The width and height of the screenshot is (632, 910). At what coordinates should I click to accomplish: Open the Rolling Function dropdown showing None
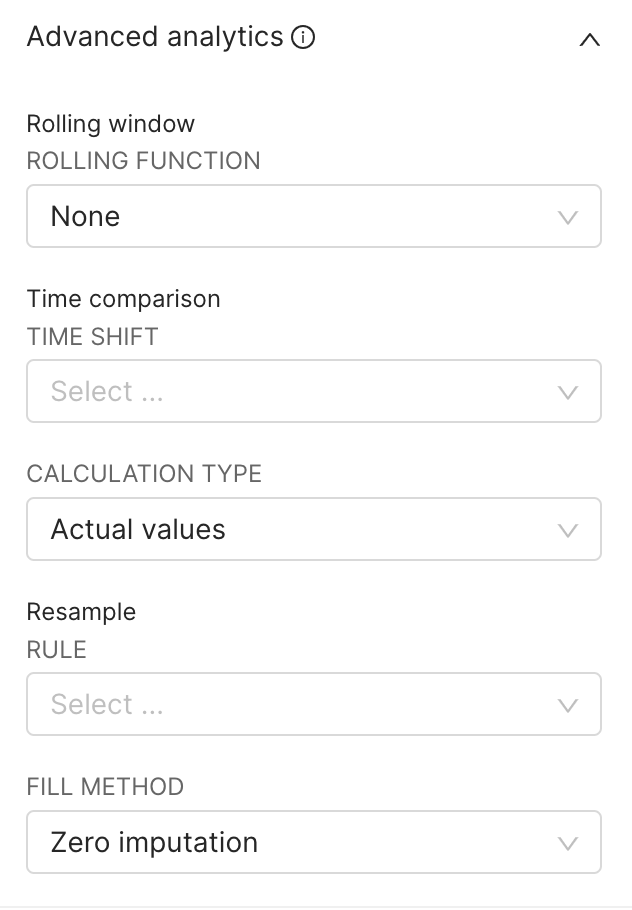[314, 216]
